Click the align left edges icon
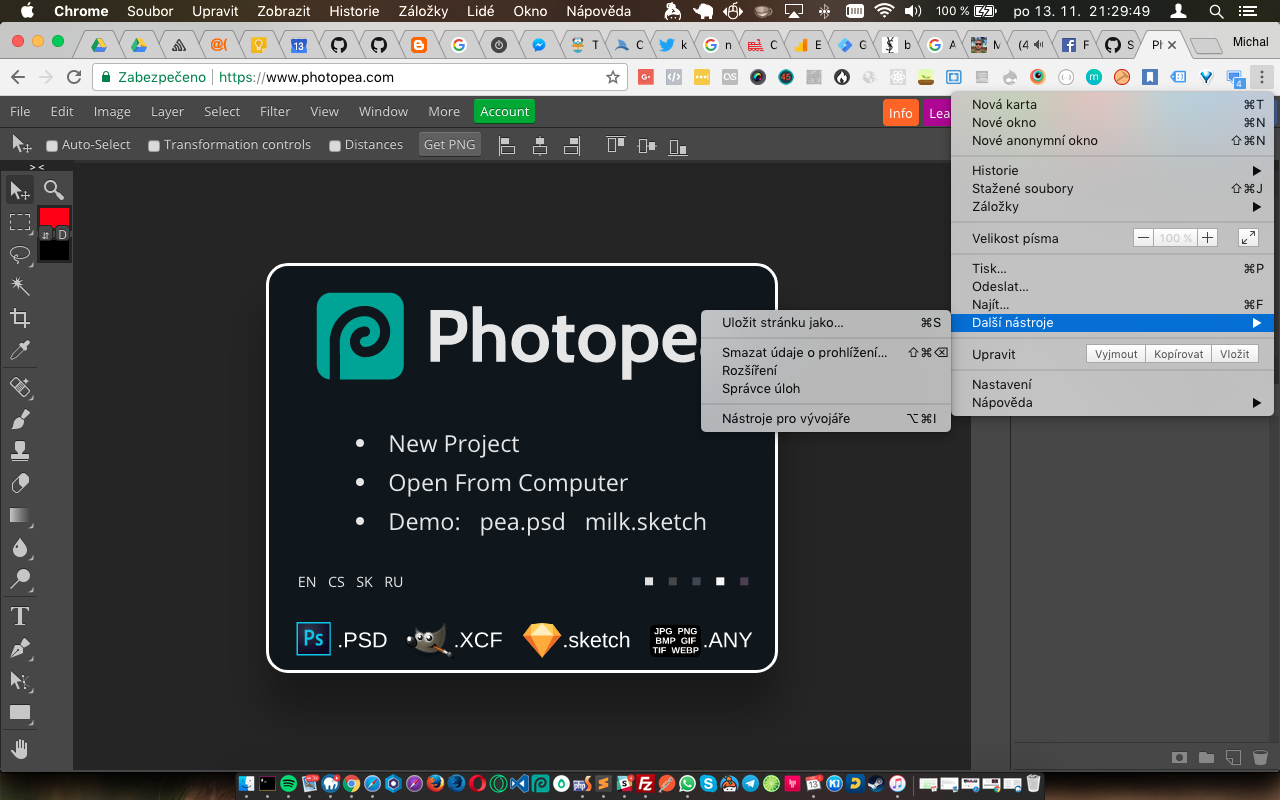The image size is (1280, 800). (507, 145)
